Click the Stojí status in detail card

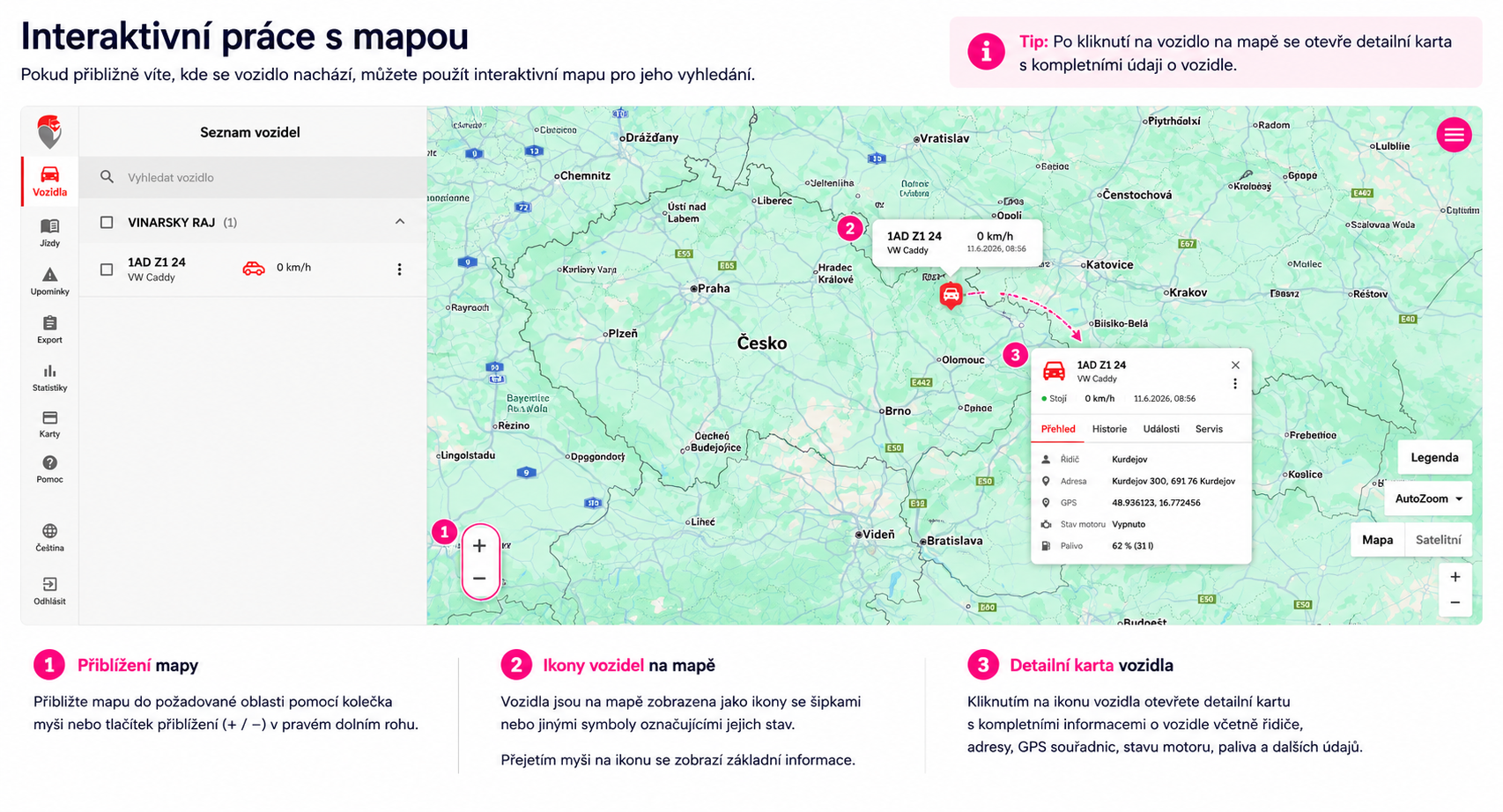(x=1054, y=399)
